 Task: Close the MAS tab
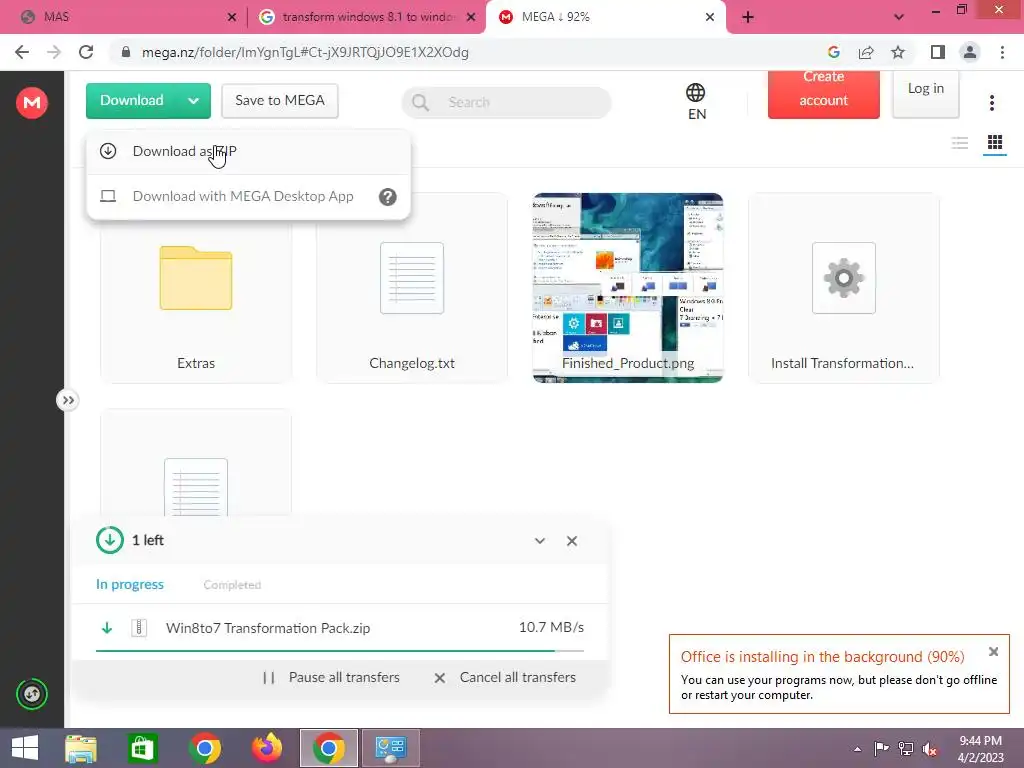pyautogui.click(x=232, y=18)
